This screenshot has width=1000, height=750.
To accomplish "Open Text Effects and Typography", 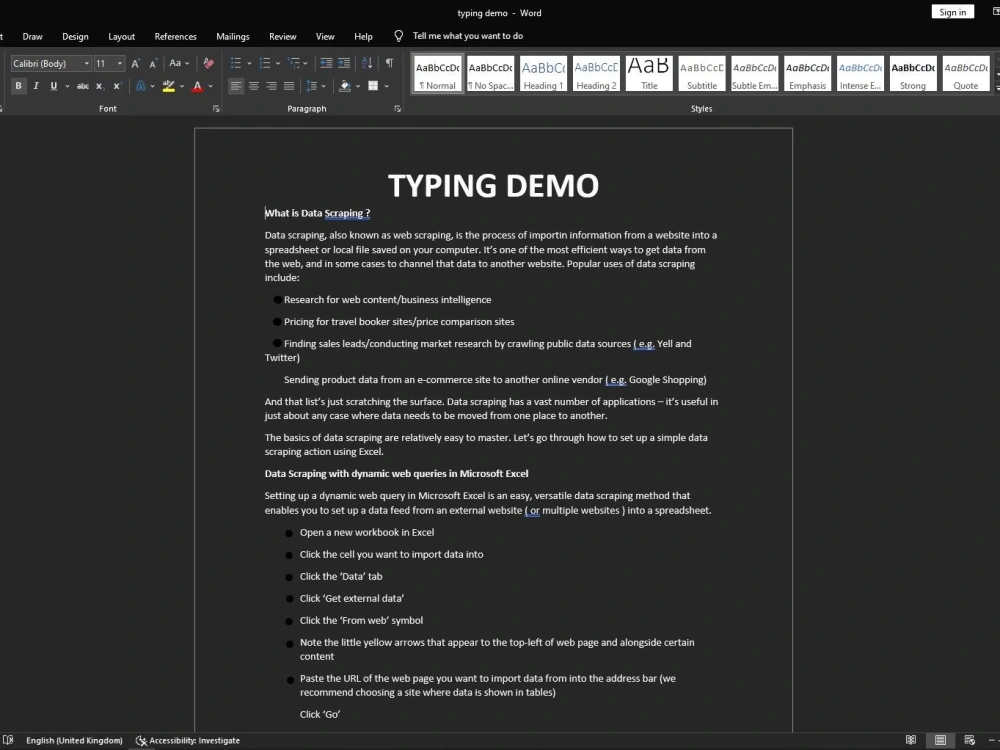I will point(140,86).
